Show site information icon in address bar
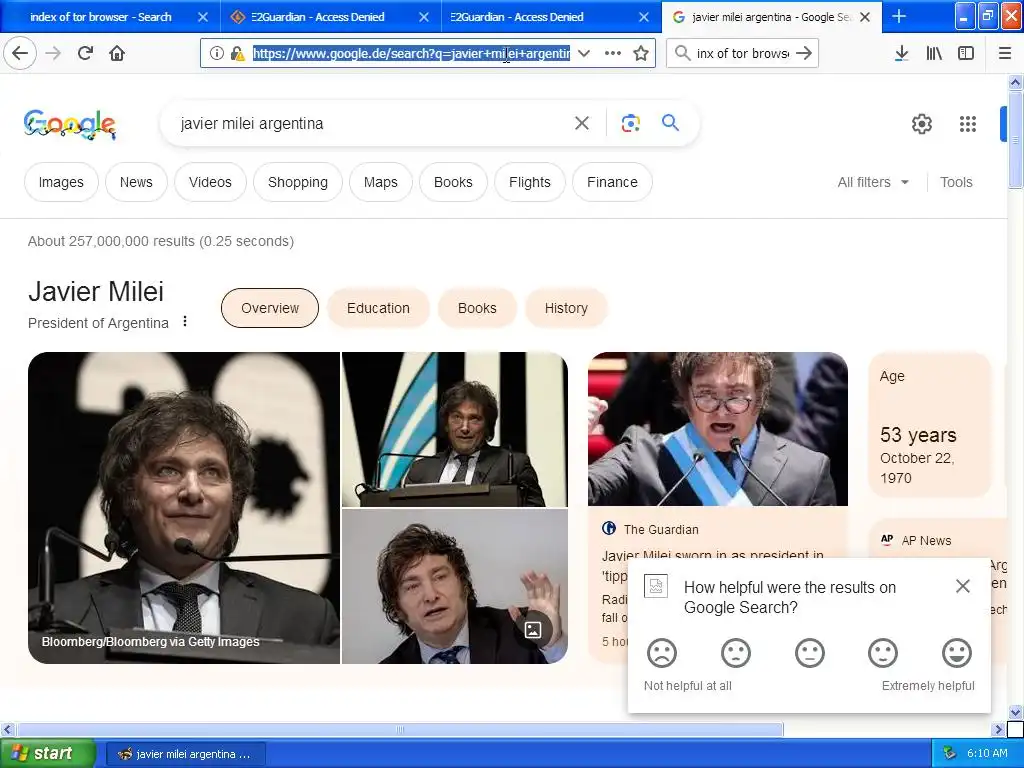 pos(217,54)
